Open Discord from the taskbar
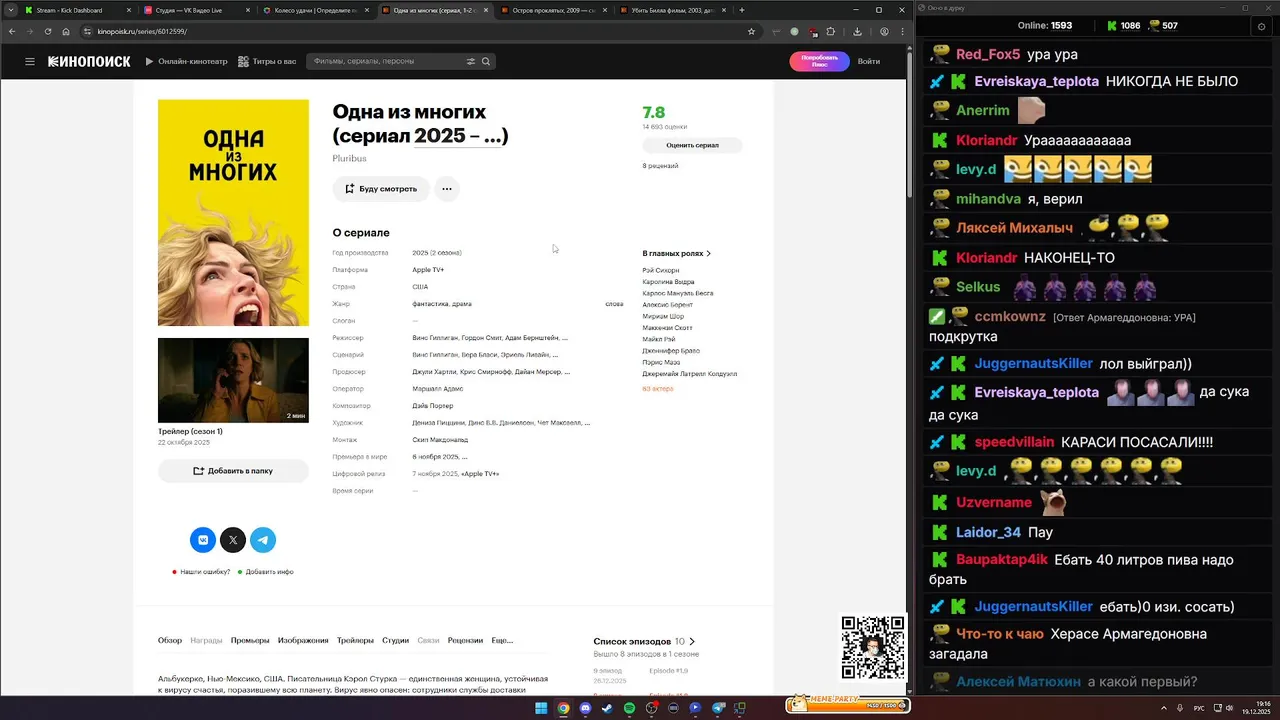This screenshot has height=720, width=1280. [585, 708]
